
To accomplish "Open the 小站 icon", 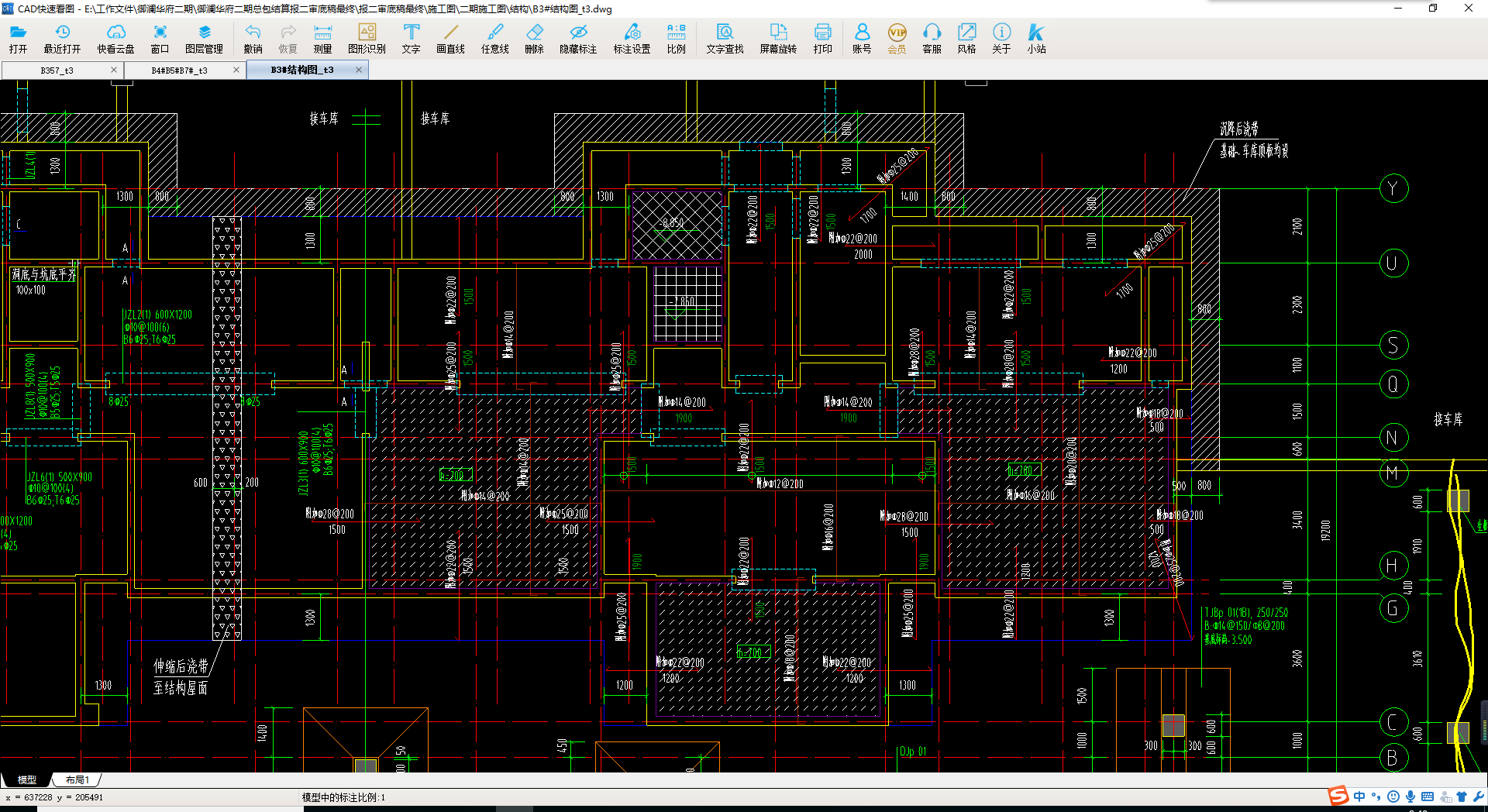I will click(x=1036, y=38).
